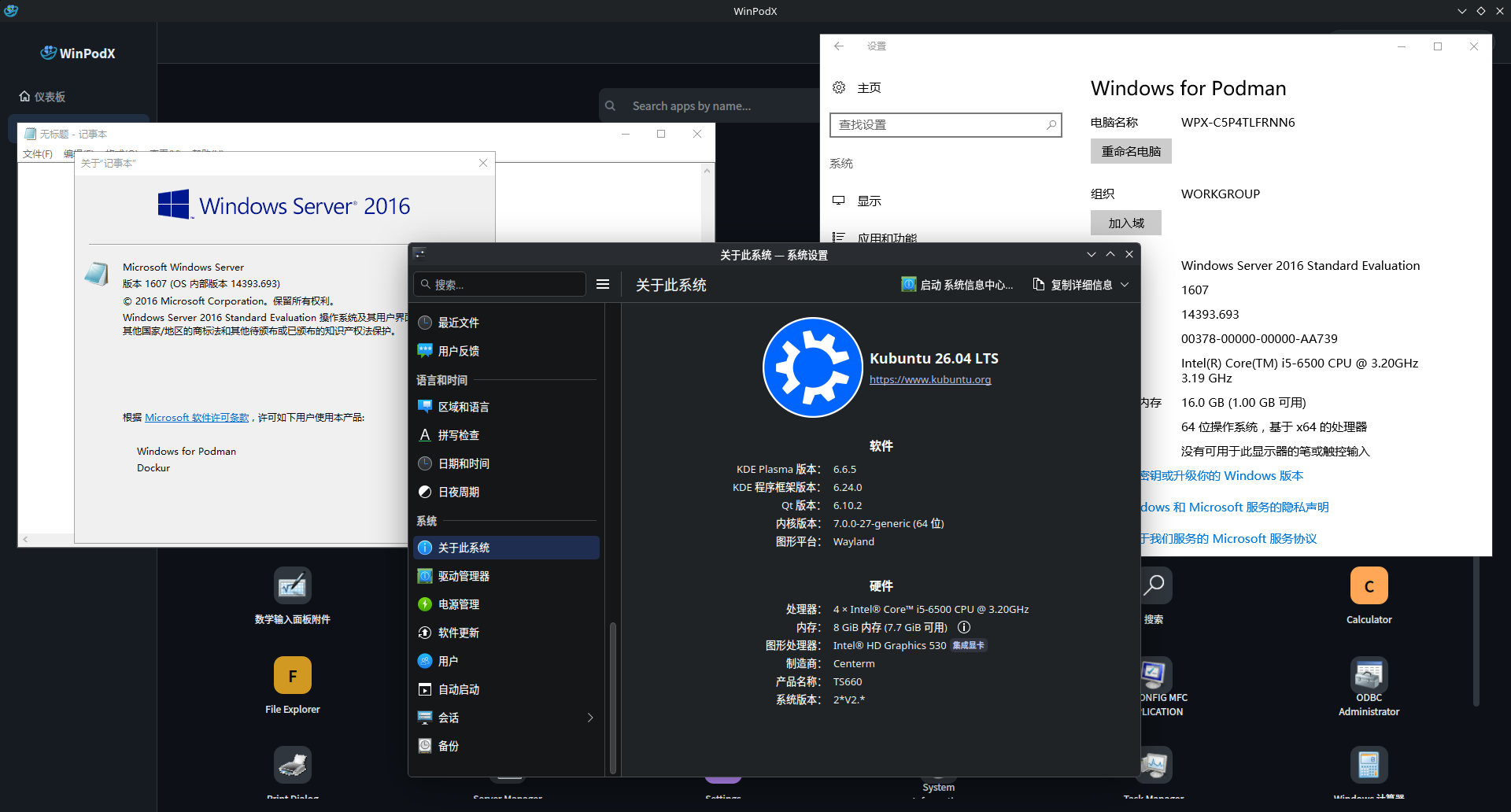The height and width of the screenshot is (812, 1511).
Task: Open the 备份 settings entry
Action: click(506, 746)
